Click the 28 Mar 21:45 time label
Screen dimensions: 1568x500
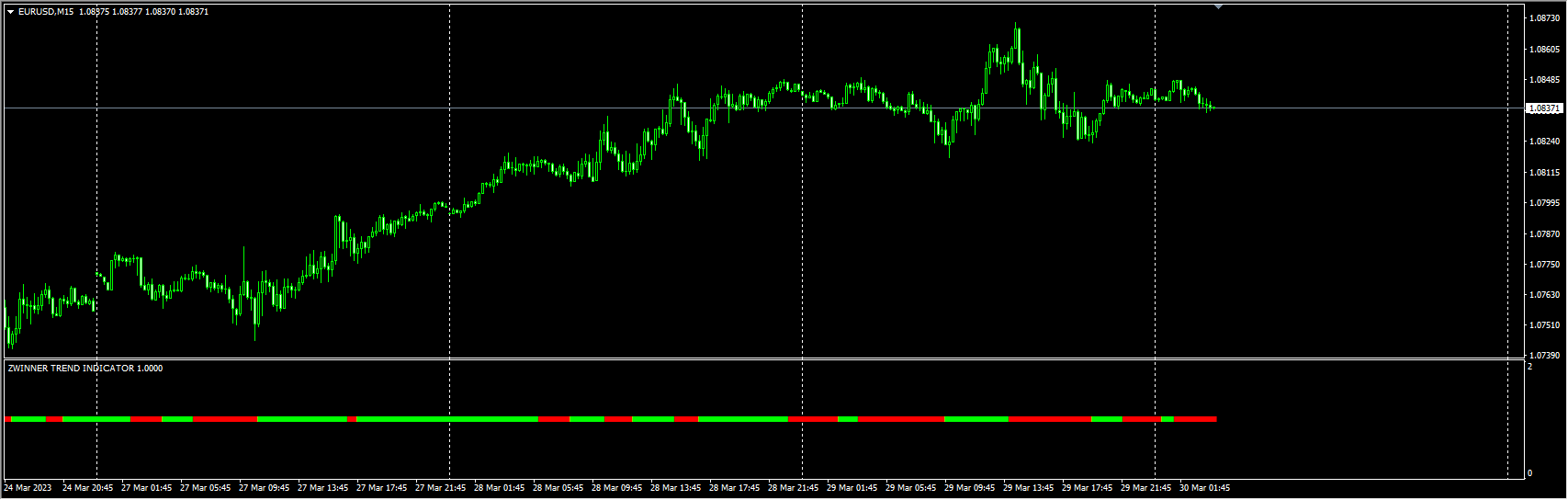pyautogui.click(x=794, y=488)
